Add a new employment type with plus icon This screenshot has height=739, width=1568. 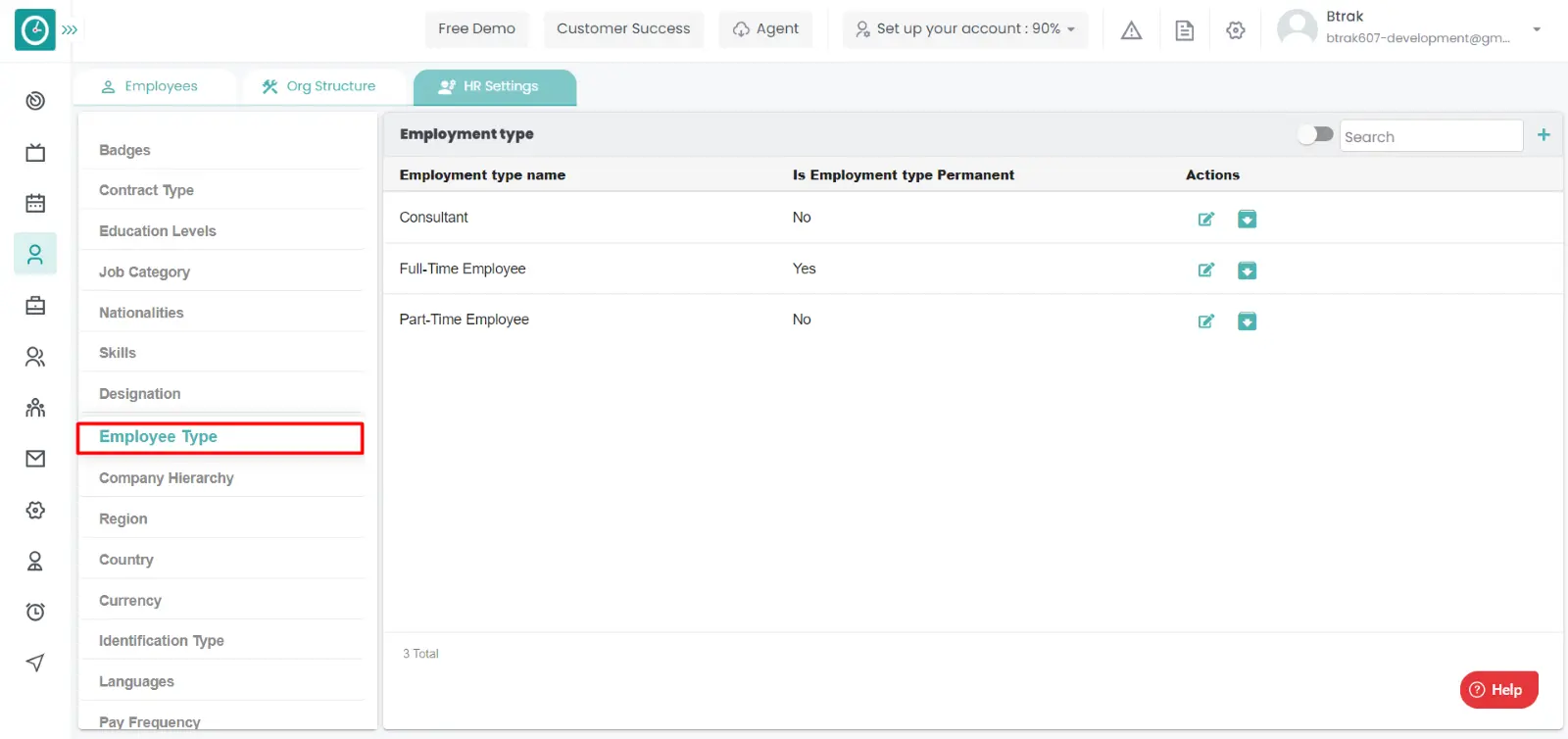[x=1543, y=135]
